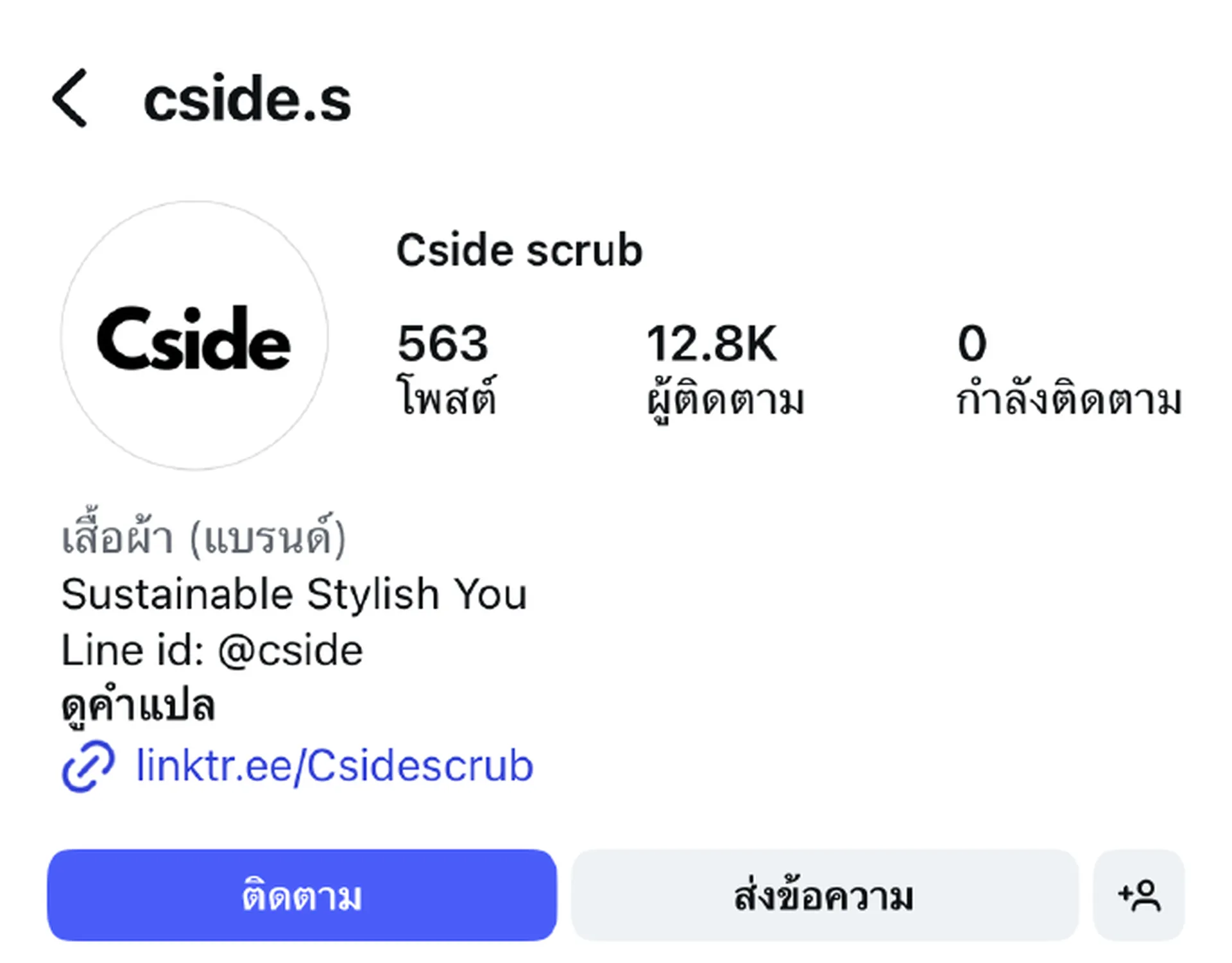Click the add-person suggestion icon button
The width and height of the screenshot is (1232, 963).
tap(1138, 895)
